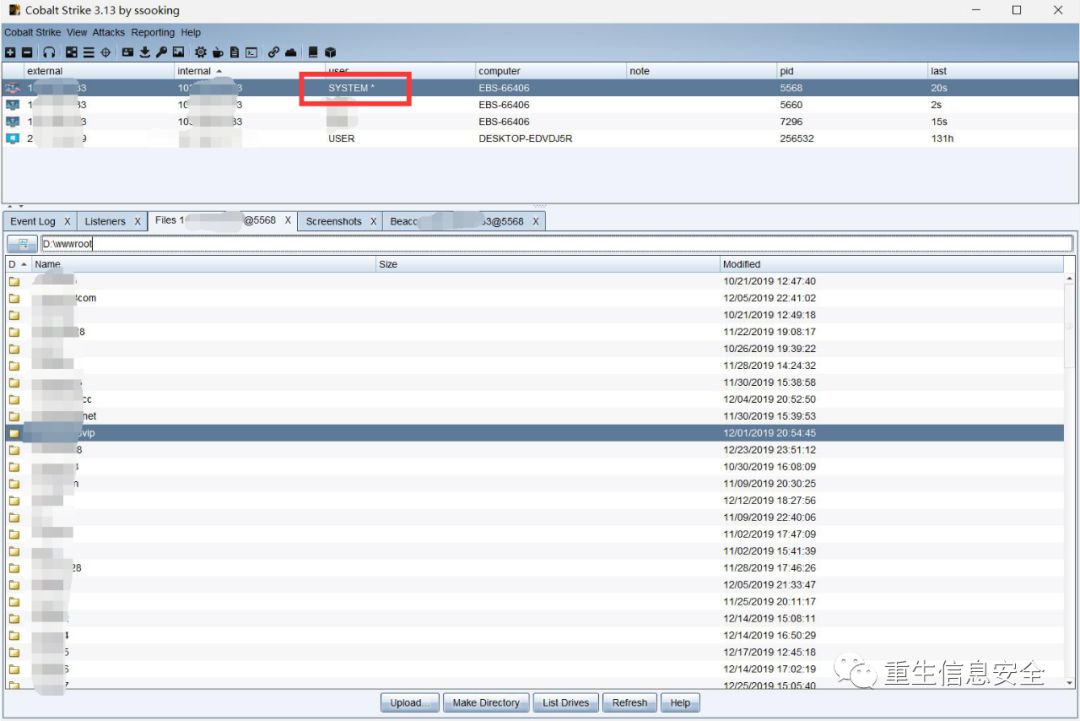Select the DESKTOP-EDVDJ5R session row
Image resolution: width=1080 pixels, height=721 pixels.
tap(540, 138)
